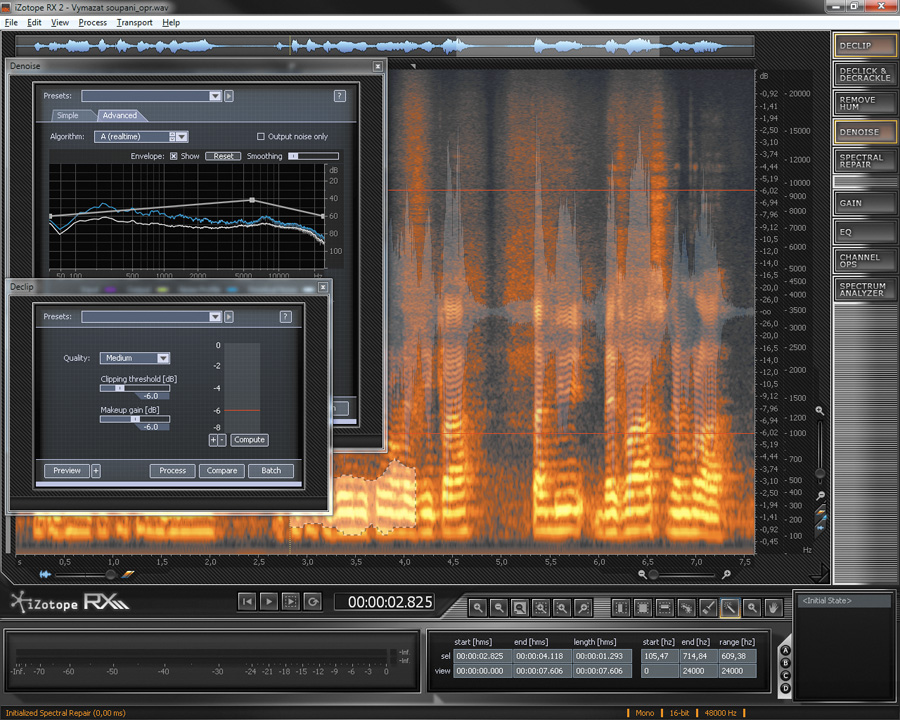Open the Declick & Decrackle module
900x720 pixels.
[x=864, y=74]
